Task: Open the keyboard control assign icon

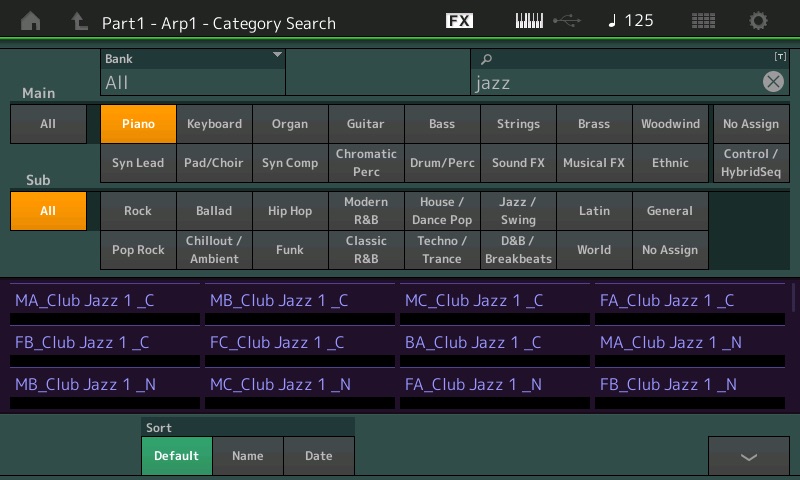Action: click(529, 21)
